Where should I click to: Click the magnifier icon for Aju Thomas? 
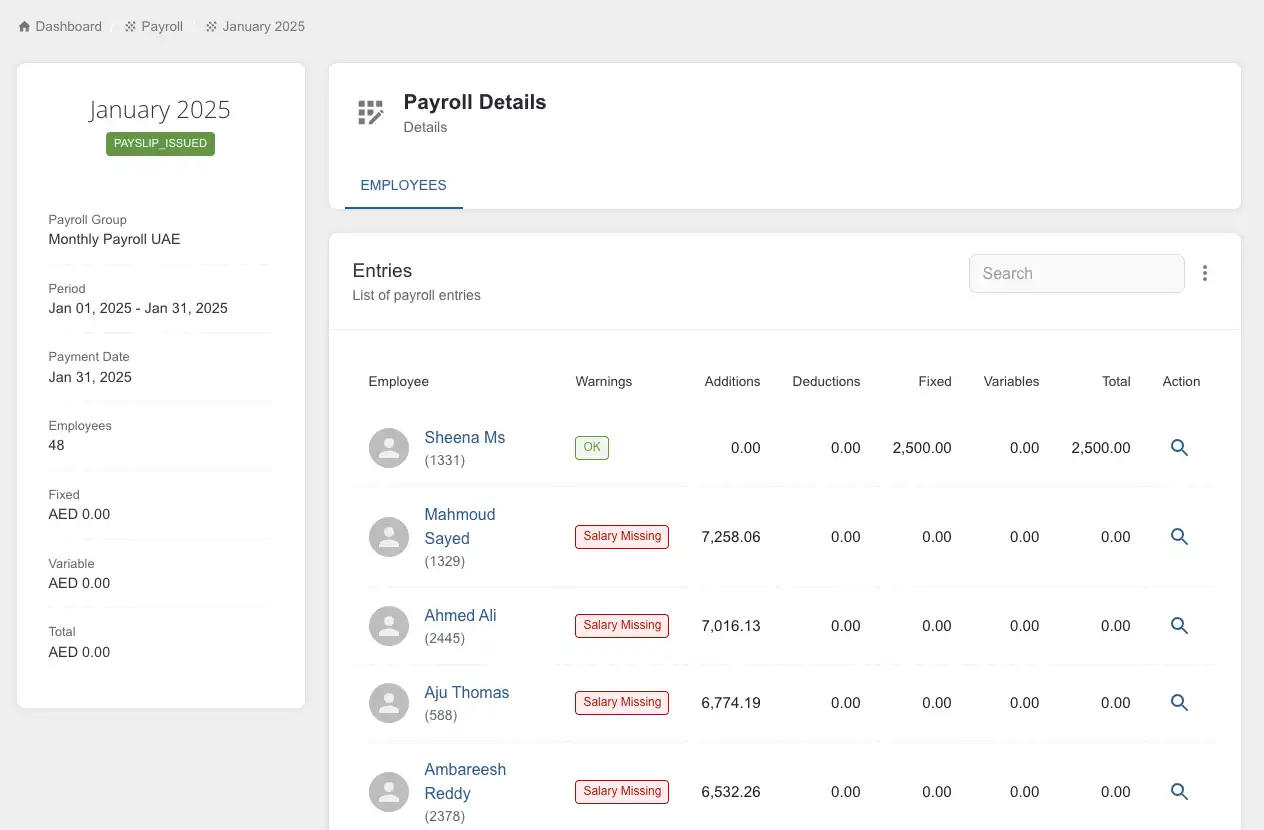[x=1179, y=703]
